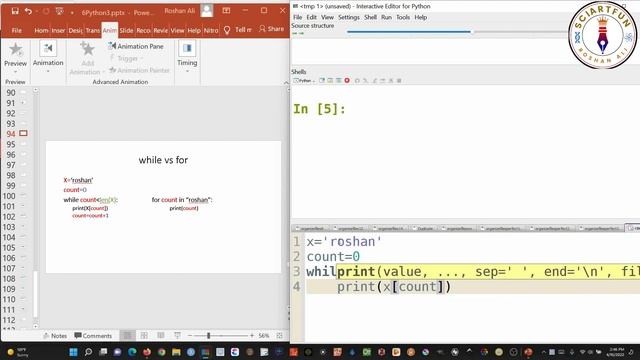Click print(x[count]) on line 4

tap(393, 287)
